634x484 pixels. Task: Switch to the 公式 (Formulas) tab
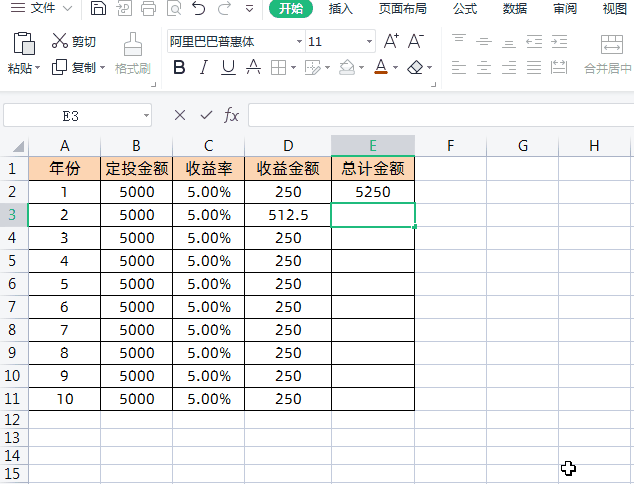coord(465,9)
